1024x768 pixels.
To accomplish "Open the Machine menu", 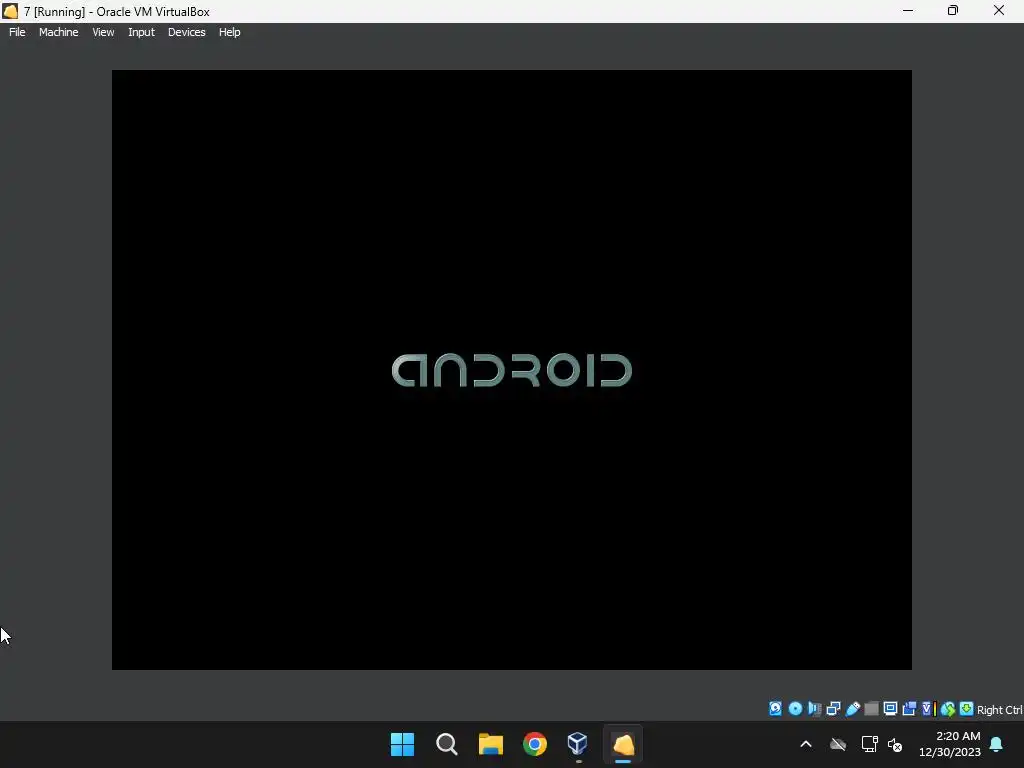I will [x=58, y=32].
